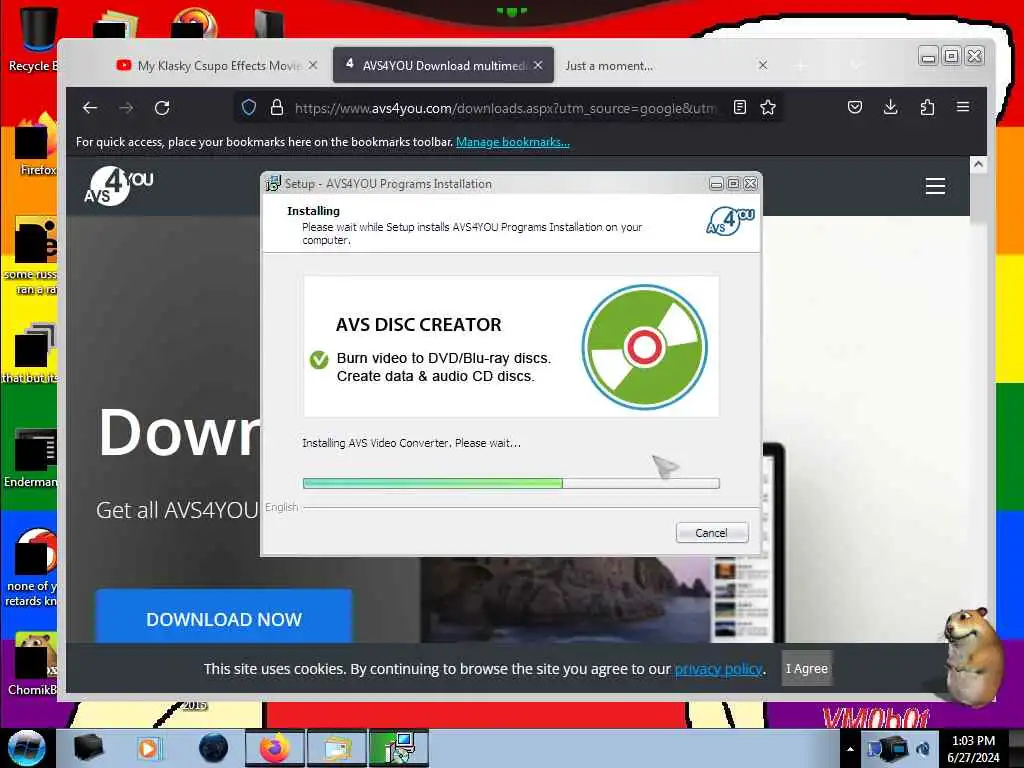Open the privacy policy link
The width and height of the screenshot is (1024, 768).
718,669
